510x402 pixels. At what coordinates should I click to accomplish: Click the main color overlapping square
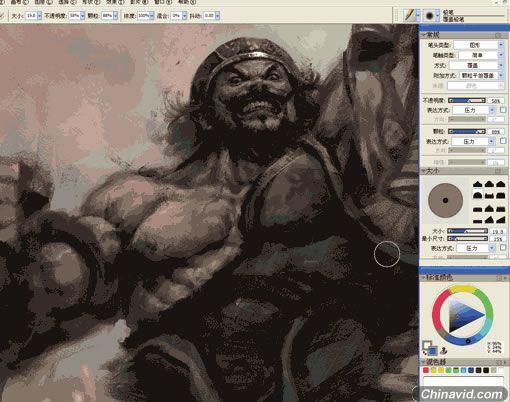point(426,345)
